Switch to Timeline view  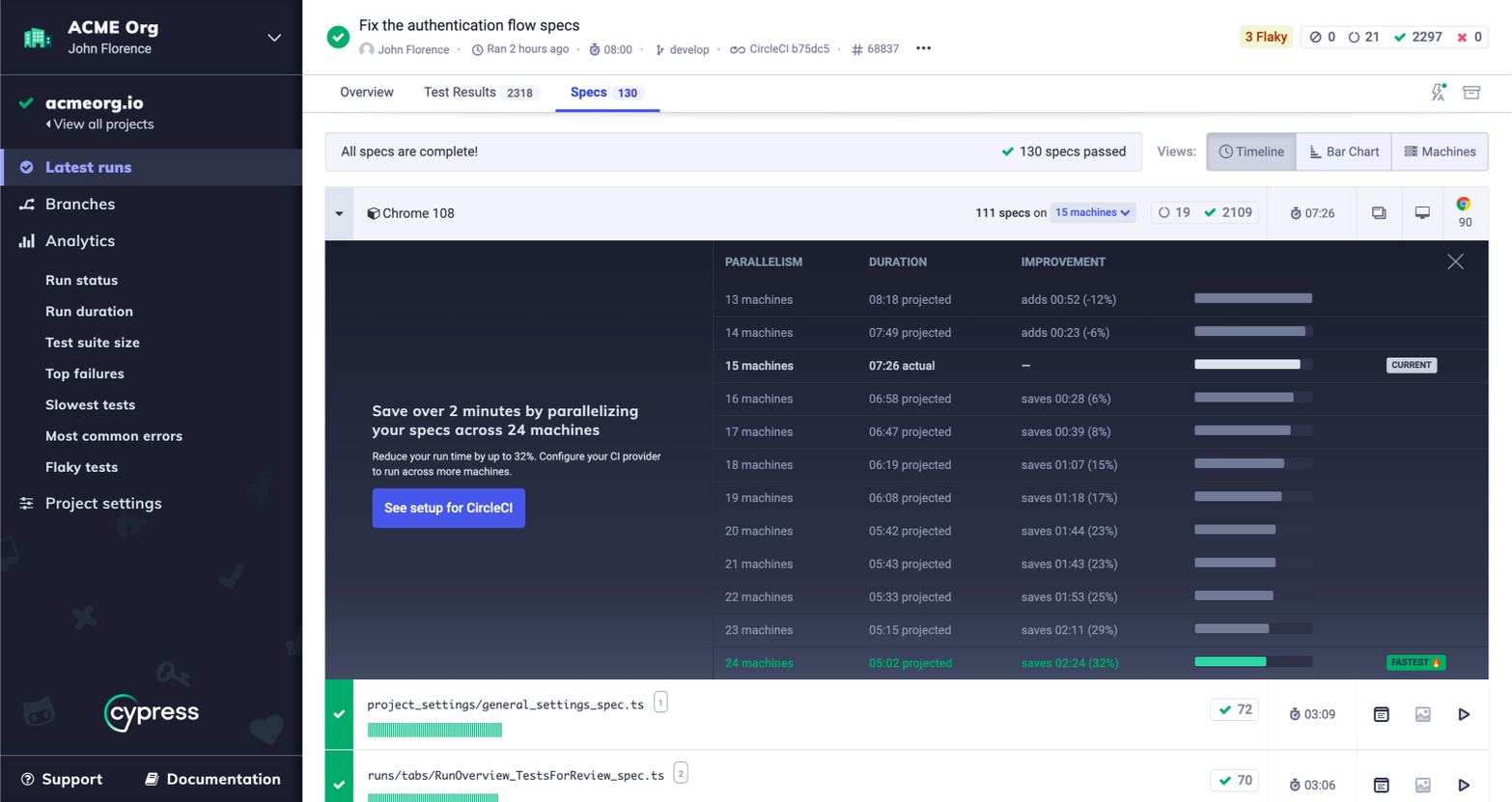click(1251, 152)
